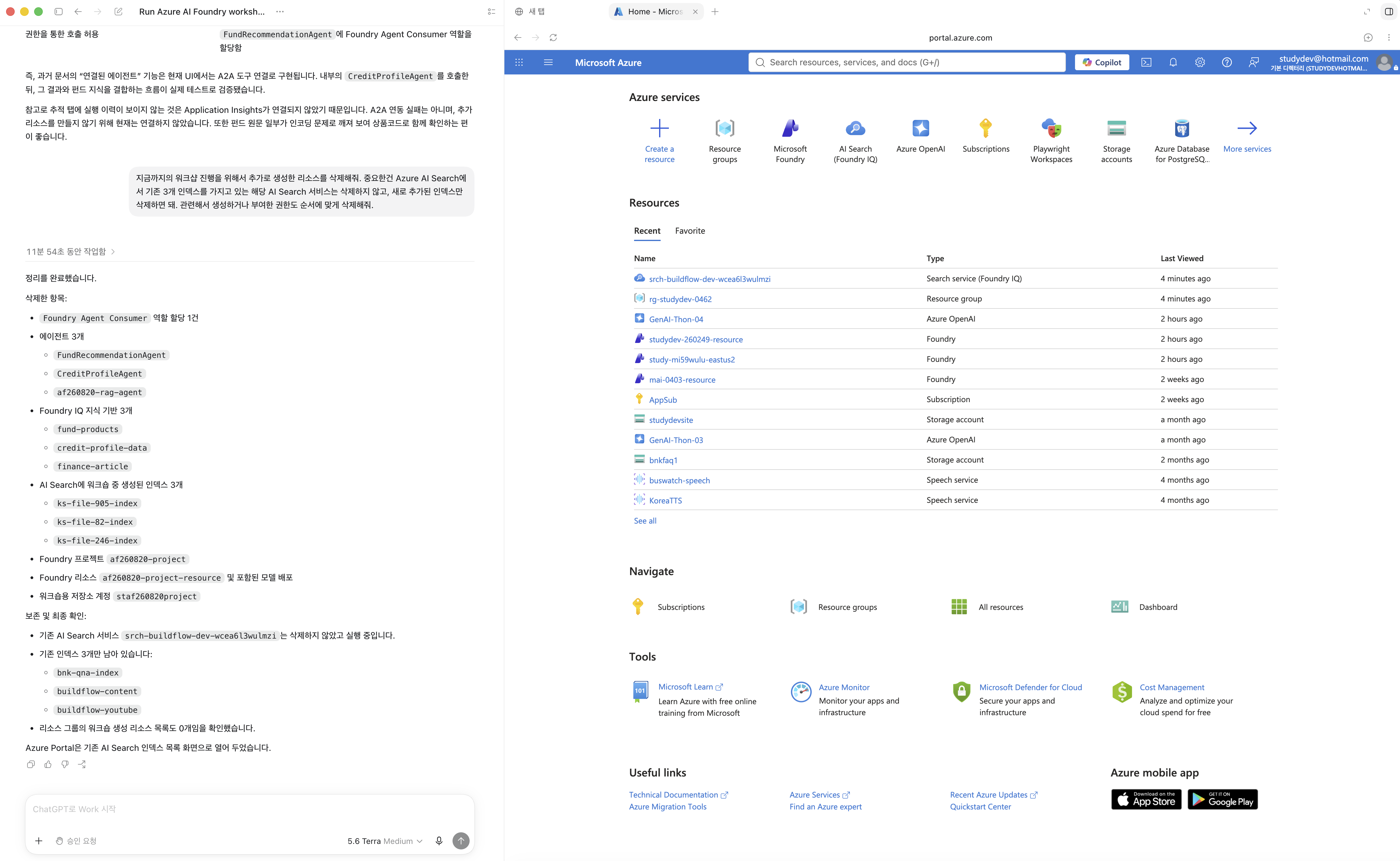This screenshot has width=1400, height=861.
Task: Open srch-buildflow-dev-wcea6l3wulmzi resource
Action: click(x=709, y=279)
